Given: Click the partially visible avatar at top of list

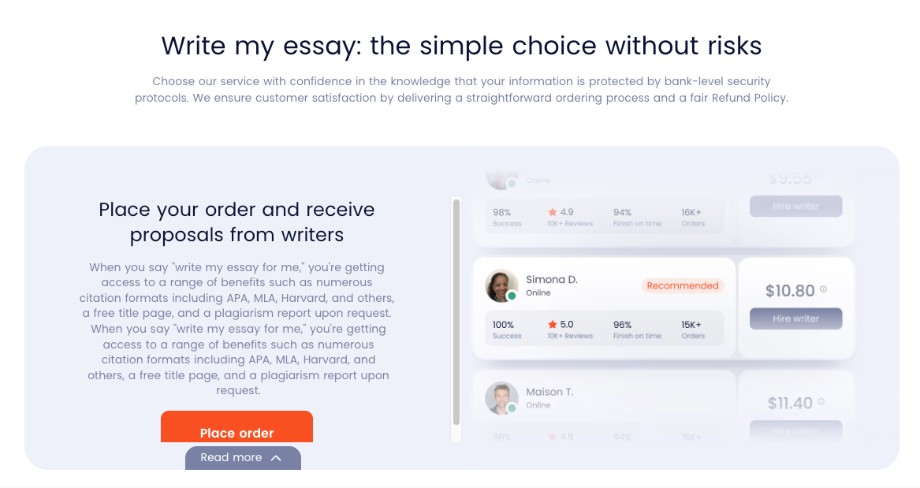Looking at the screenshot, I should coord(501,180).
